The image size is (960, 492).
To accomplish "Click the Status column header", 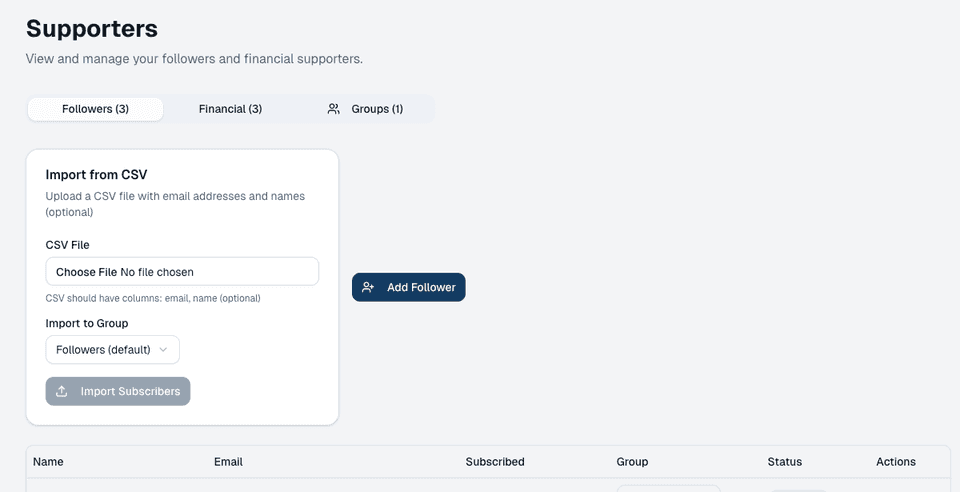I will (x=784, y=462).
